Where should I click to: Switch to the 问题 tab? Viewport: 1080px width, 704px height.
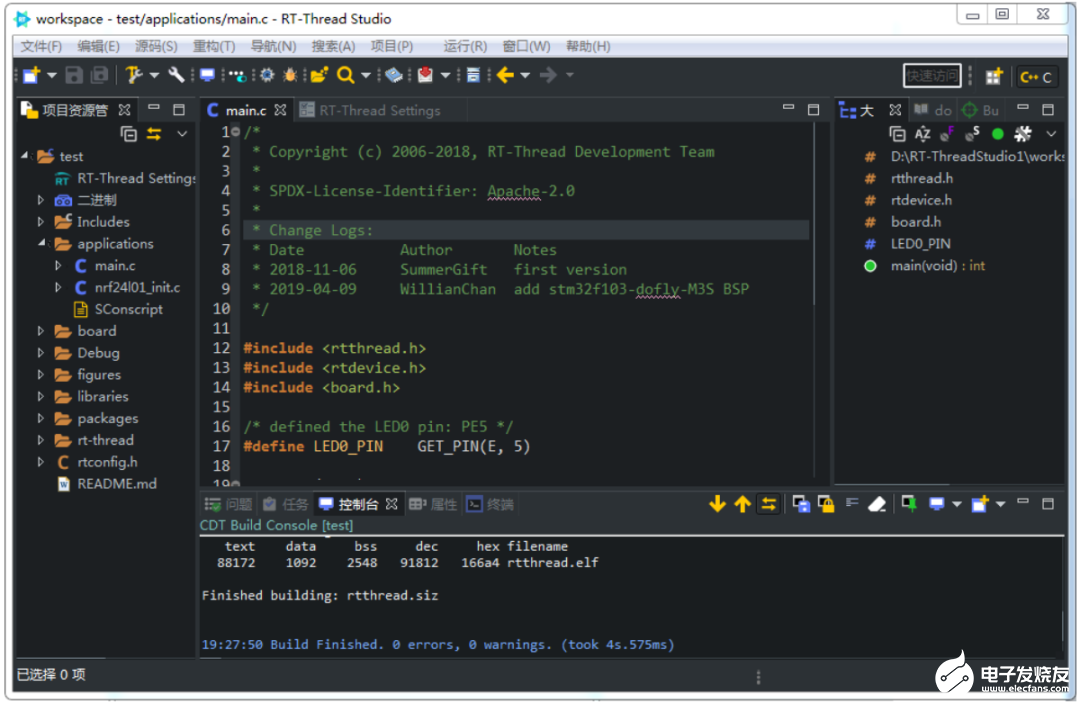point(228,504)
